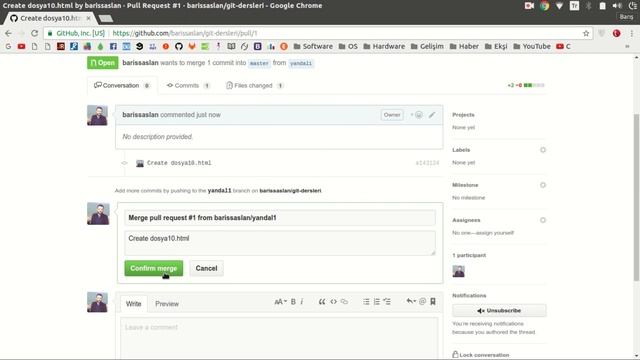Click the barissaslan/git-dersleri repository link
Viewport: 640px width, 360px height.
click(x=290, y=191)
